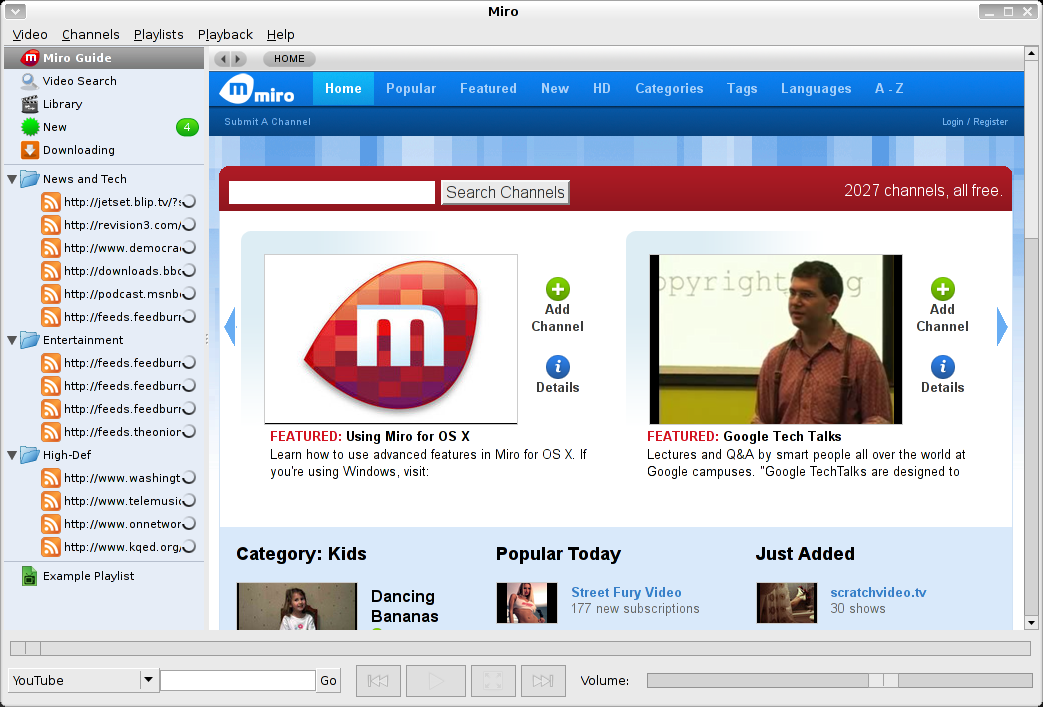Open the Miro Guide sidebar item

point(104,58)
